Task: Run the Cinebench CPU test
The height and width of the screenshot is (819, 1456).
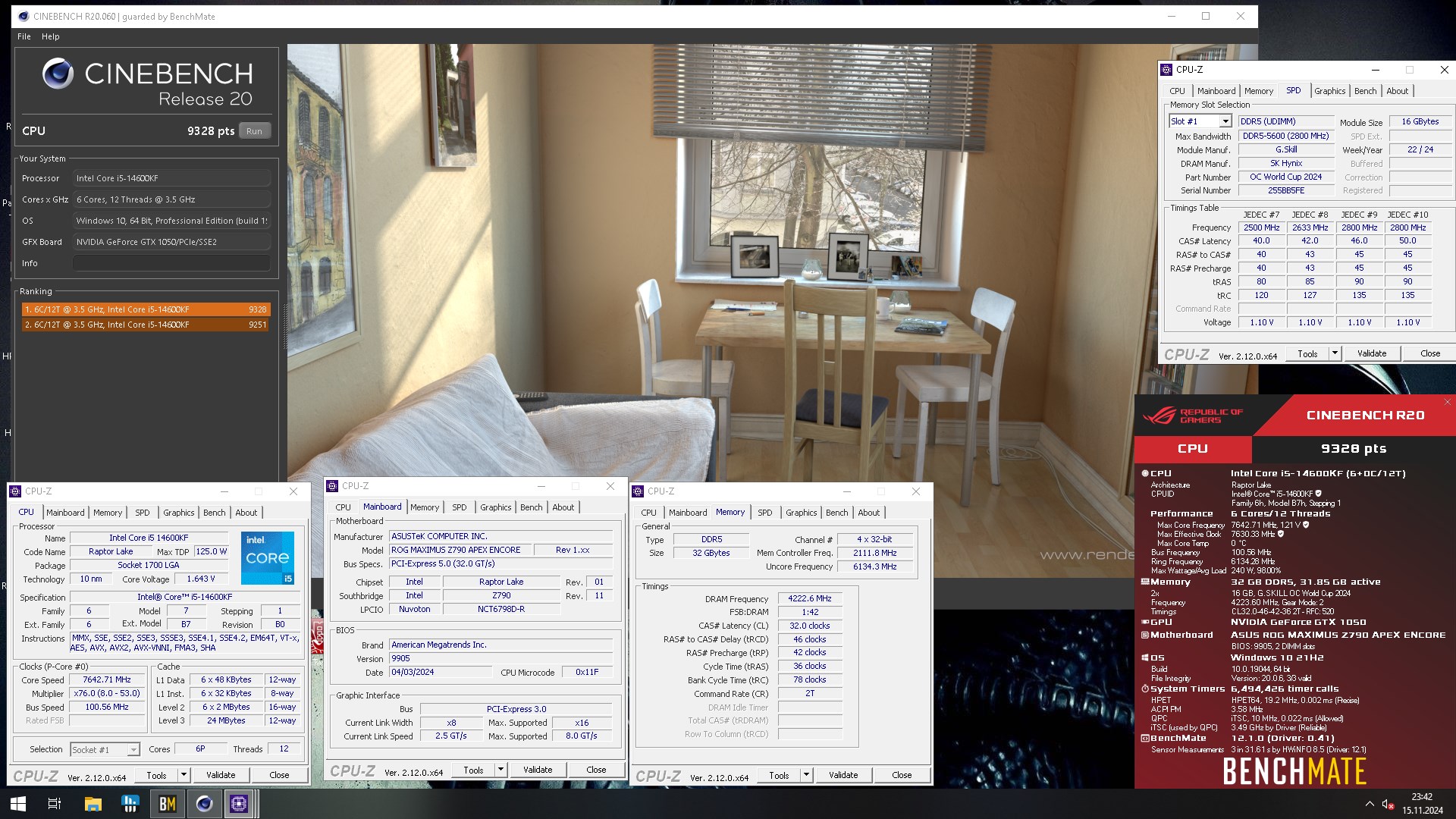Action: [254, 131]
